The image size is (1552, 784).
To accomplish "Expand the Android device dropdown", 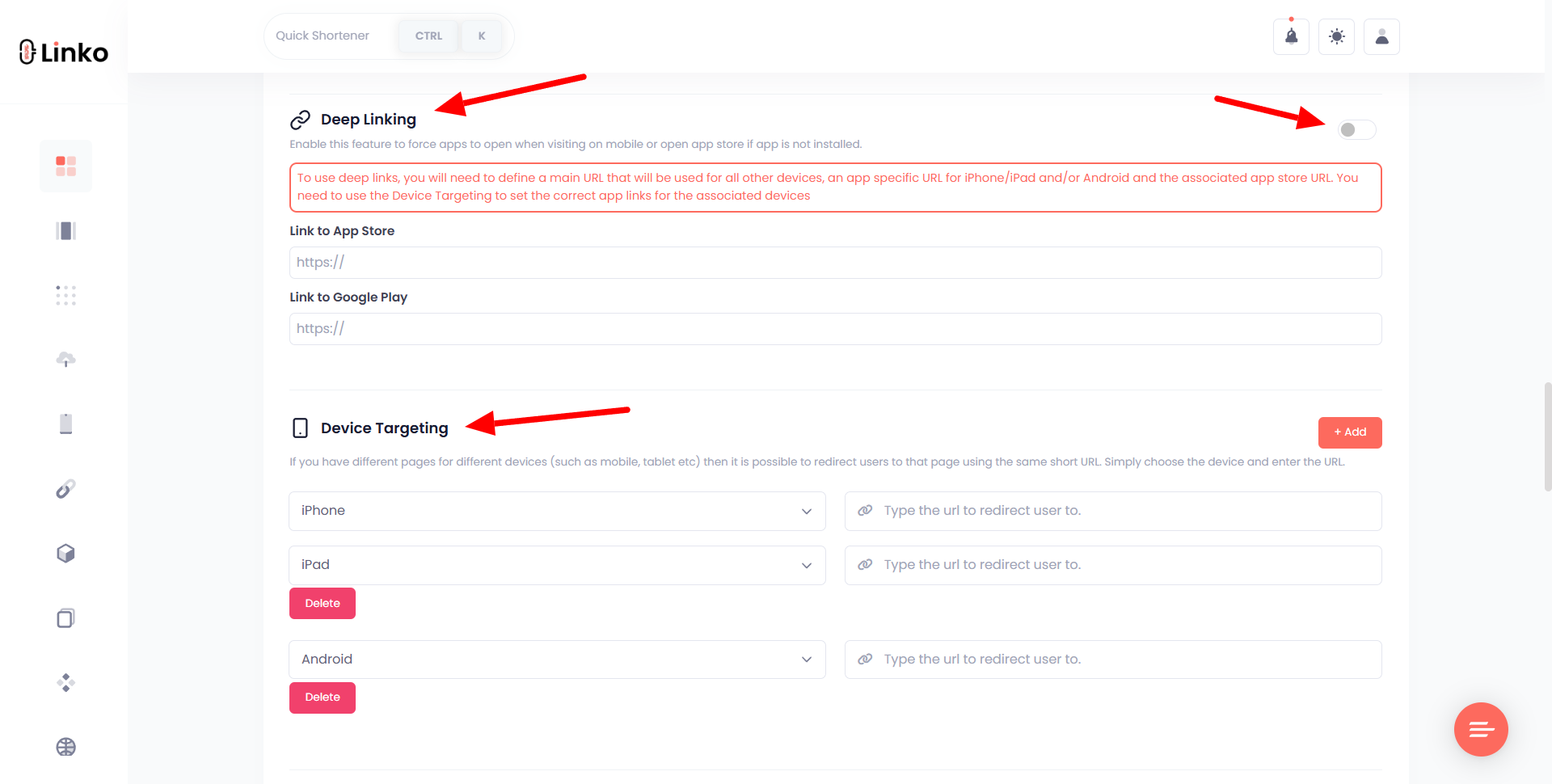I will coord(557,660).
